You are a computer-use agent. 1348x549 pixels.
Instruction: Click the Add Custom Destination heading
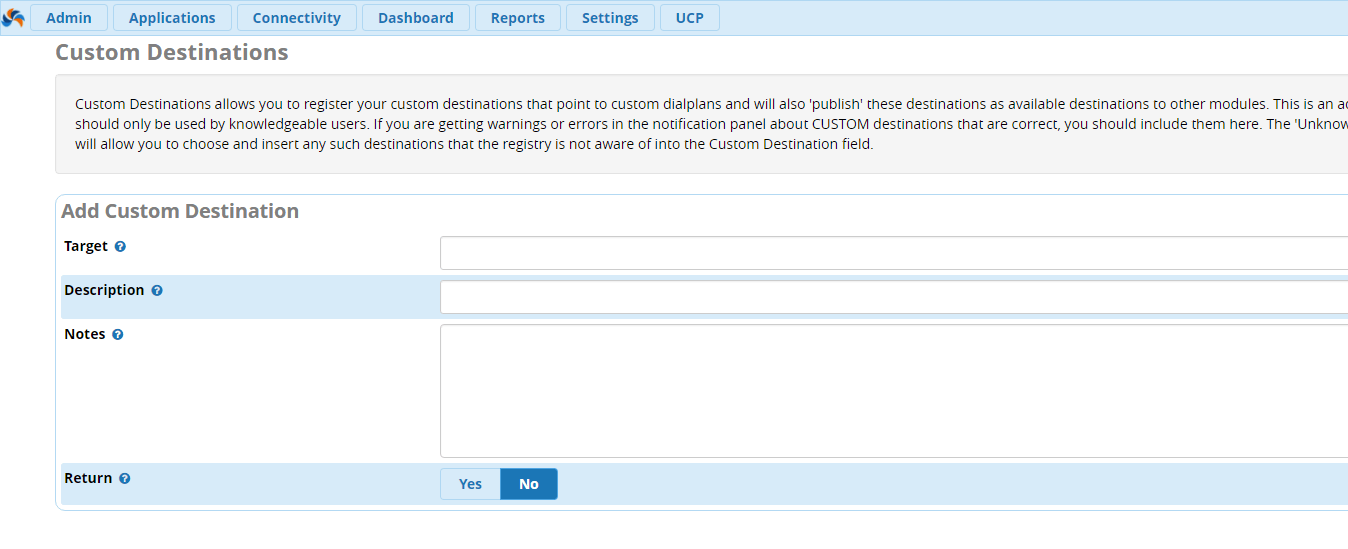coord(180,211)
